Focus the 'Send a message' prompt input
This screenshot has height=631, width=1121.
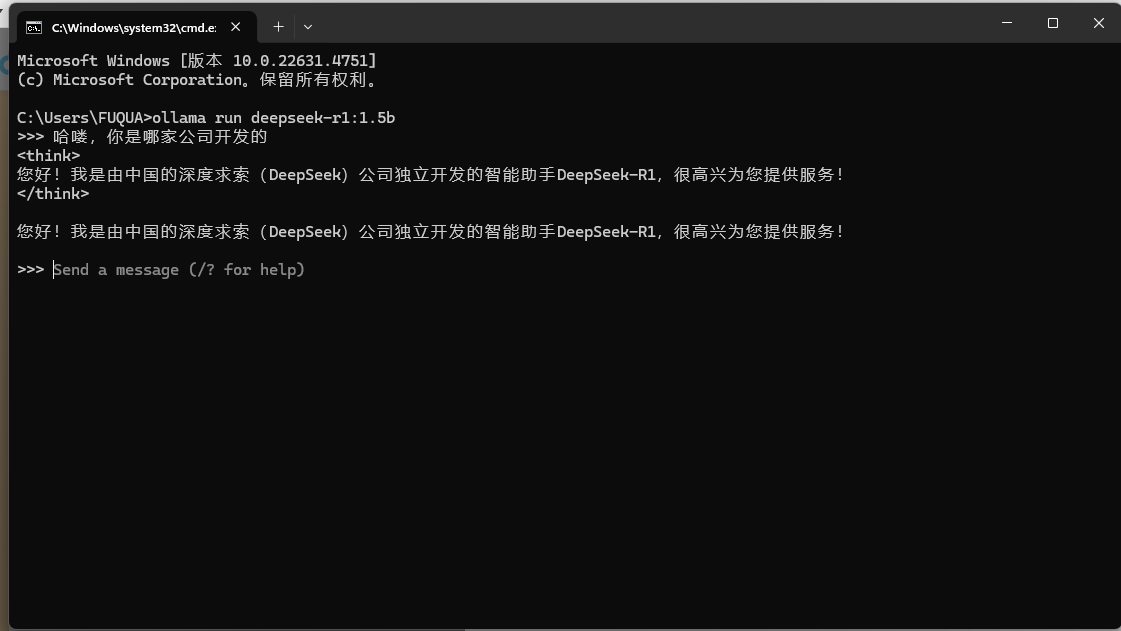179,269
